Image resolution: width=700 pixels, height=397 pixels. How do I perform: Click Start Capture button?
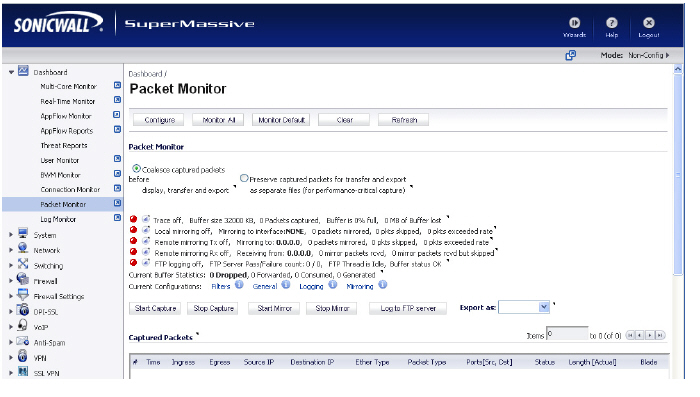[155, 309]
